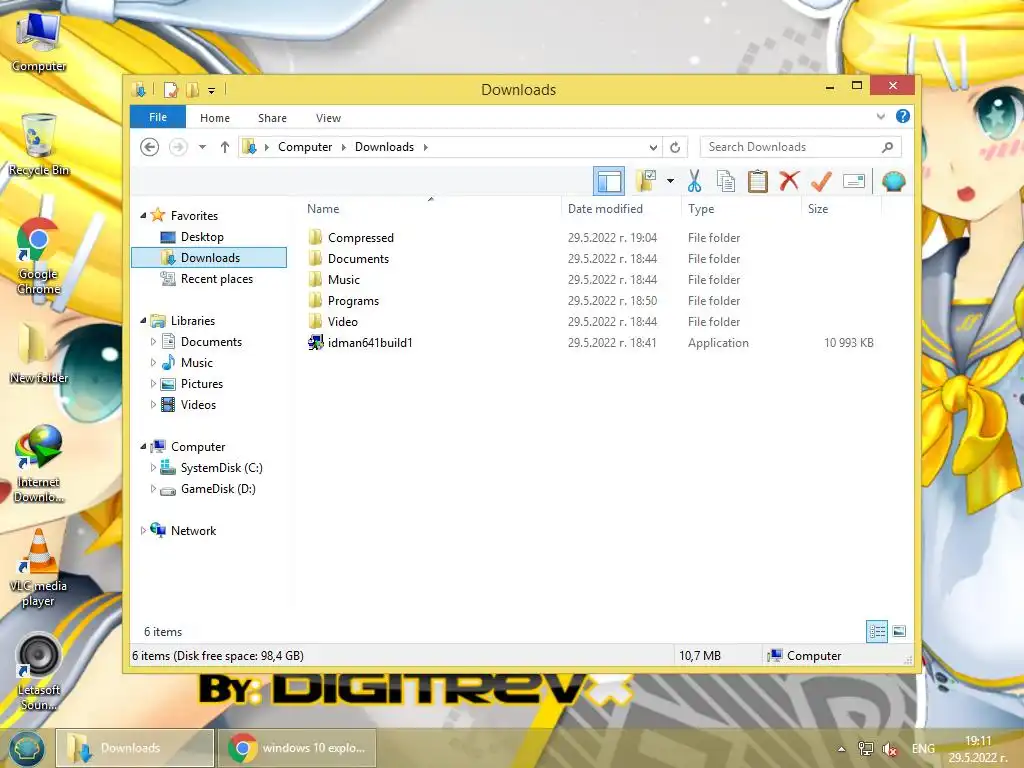Collapse the Computer tree group

[x=143, y=447]
